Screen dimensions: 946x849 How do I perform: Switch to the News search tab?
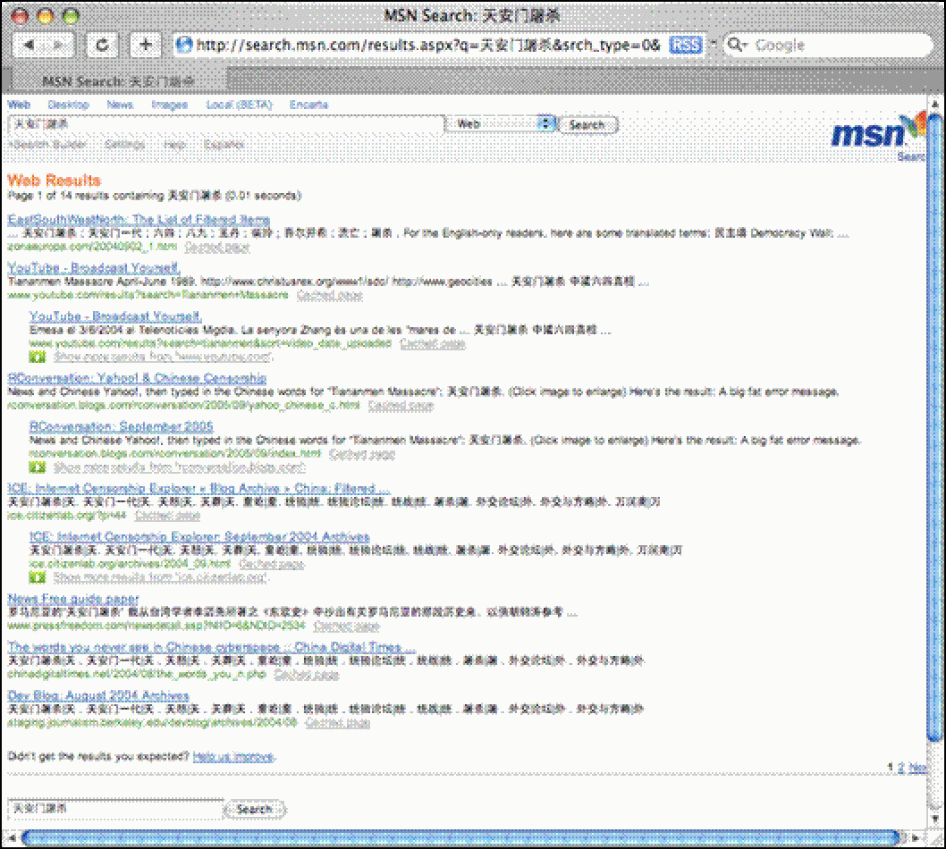pos(119,104)
